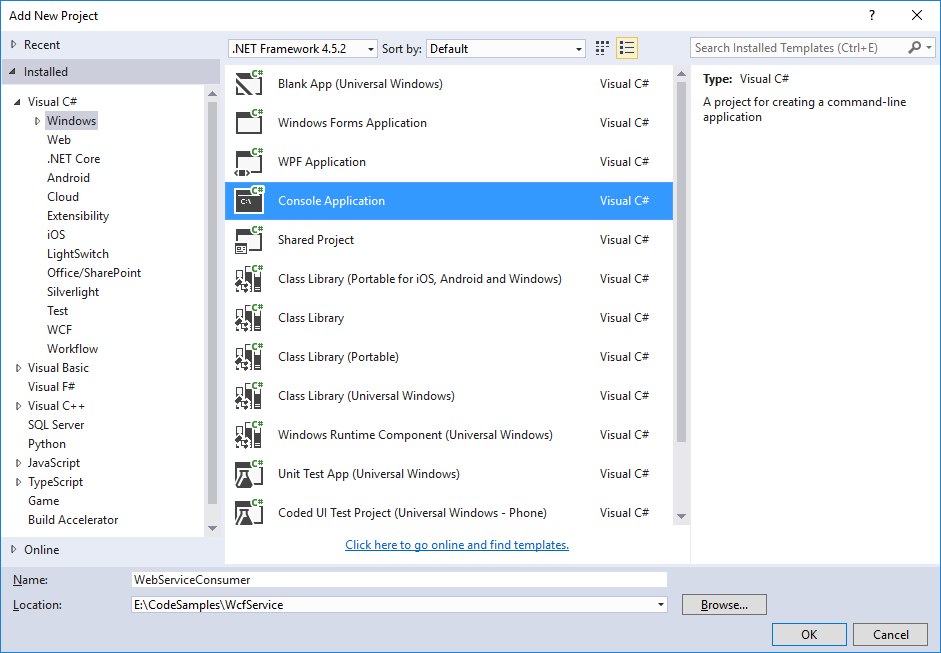Open the Sort by Default dropdown
The height and width of the screenshot is (653, 941).
coord(506,49)
